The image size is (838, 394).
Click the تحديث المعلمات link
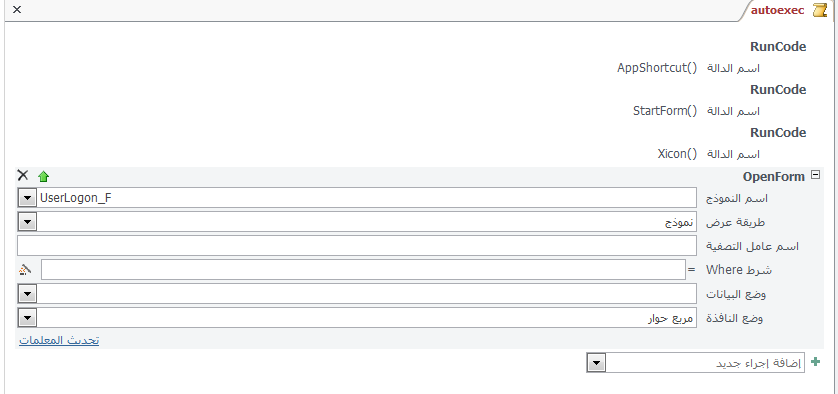coord(59,341)
